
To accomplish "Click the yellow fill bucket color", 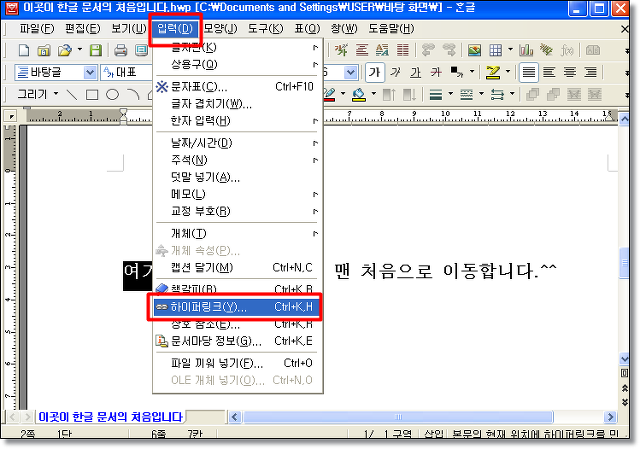I will [359, 95].
